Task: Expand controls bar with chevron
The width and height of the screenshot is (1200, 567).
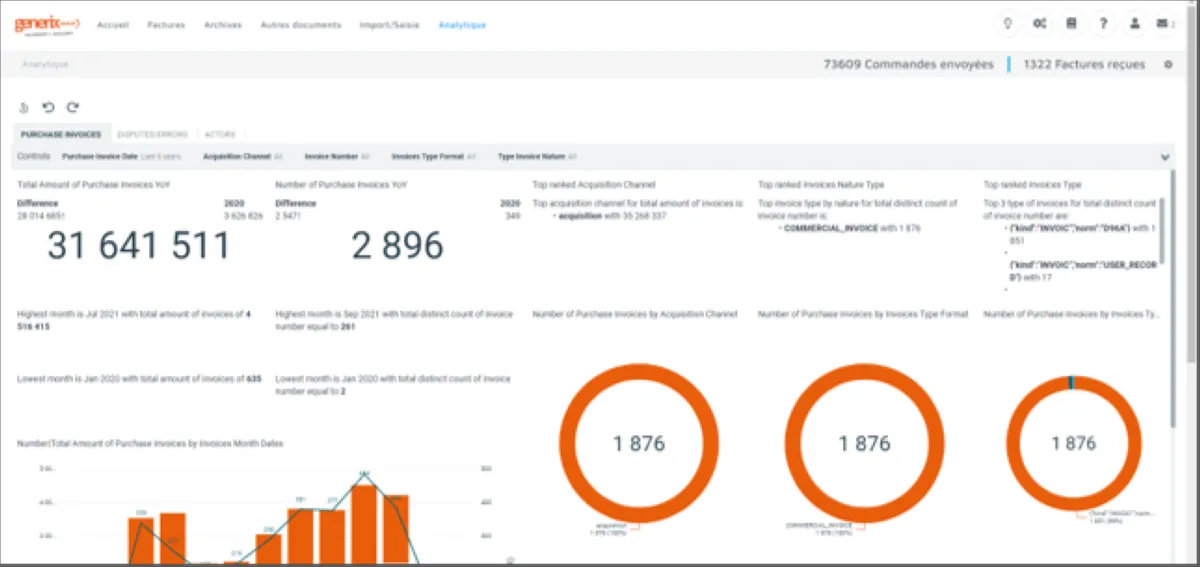Action: point(1164,157)
